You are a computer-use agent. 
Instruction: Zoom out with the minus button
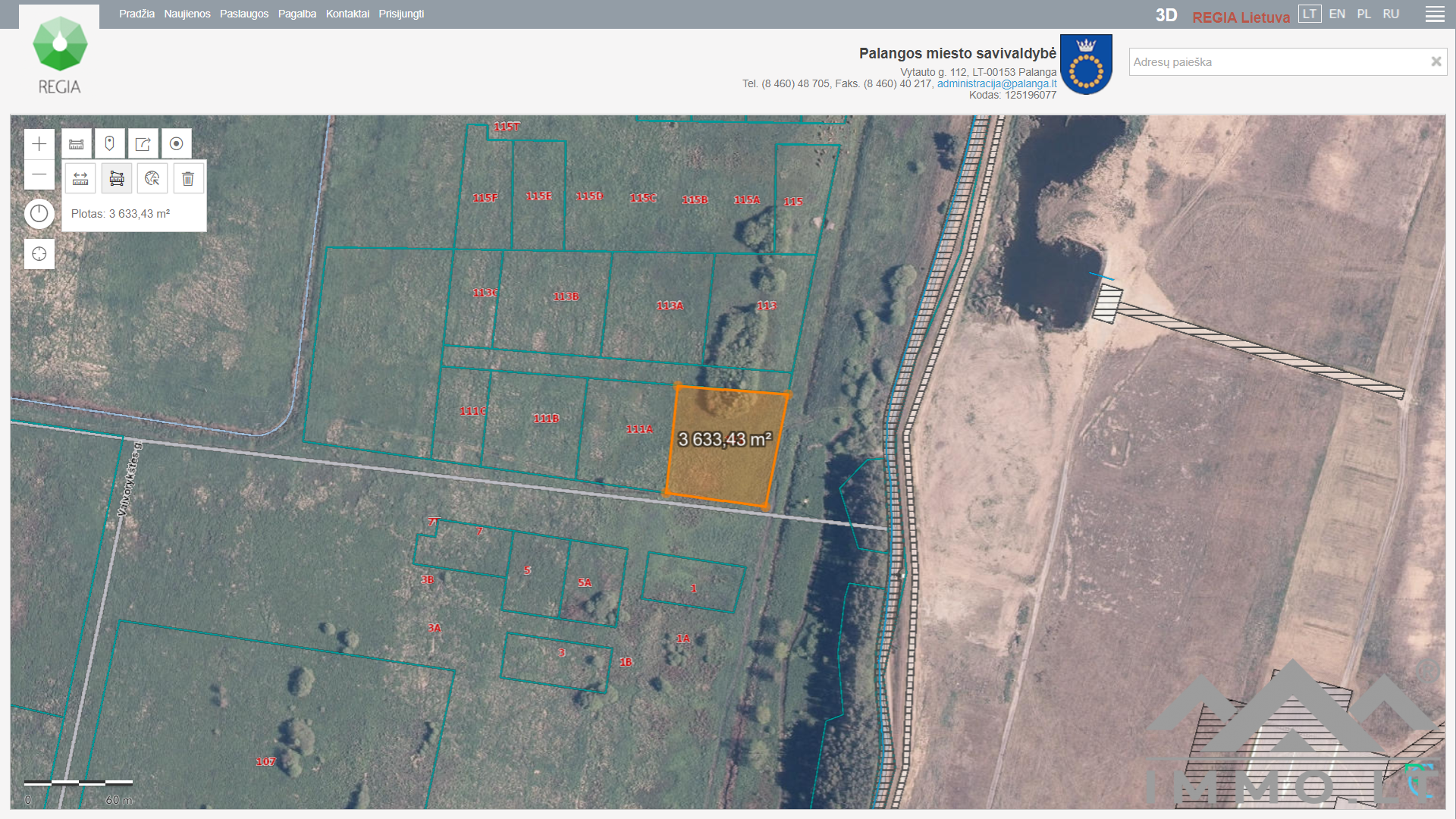point(39,174)
